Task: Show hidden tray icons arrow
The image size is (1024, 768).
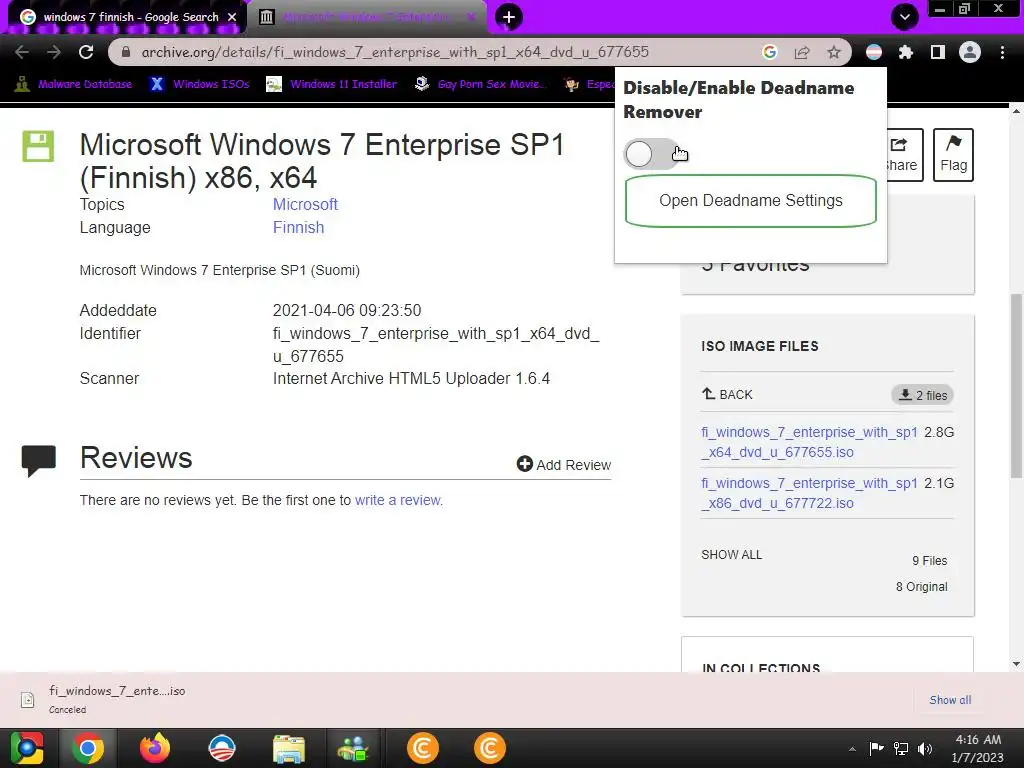Action: point(852,749)
